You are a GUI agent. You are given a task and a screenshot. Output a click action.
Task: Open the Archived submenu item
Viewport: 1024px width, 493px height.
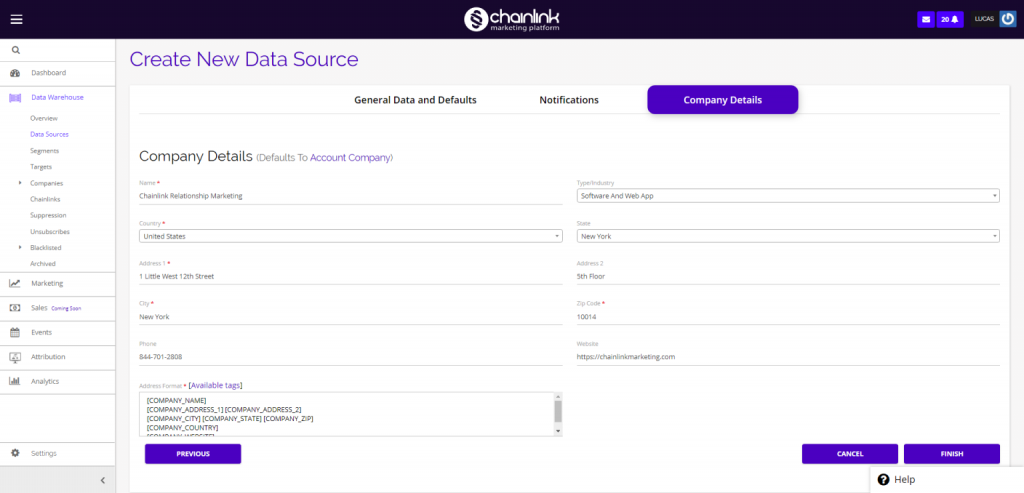point(42,264)
